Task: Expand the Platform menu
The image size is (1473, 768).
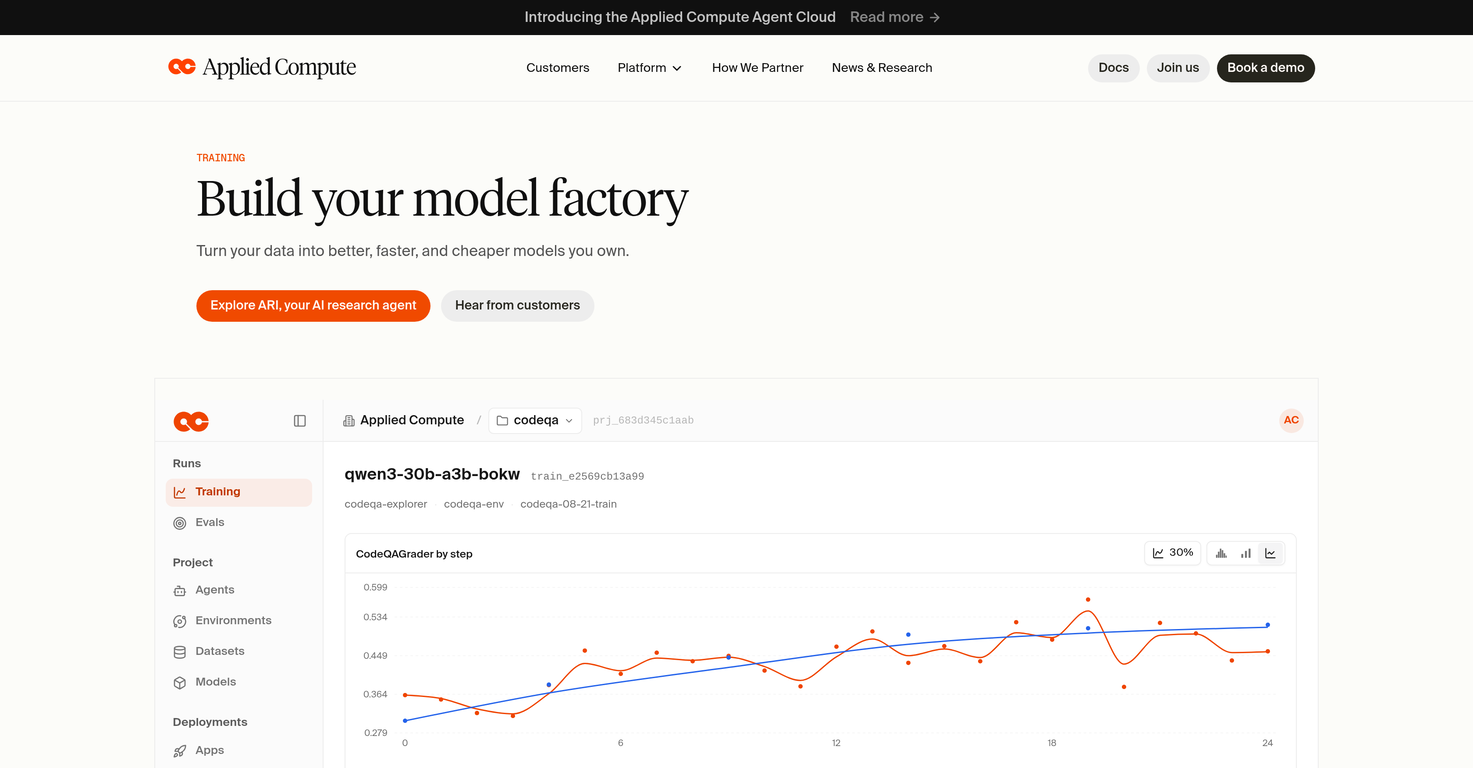Action: coord(650,68)
